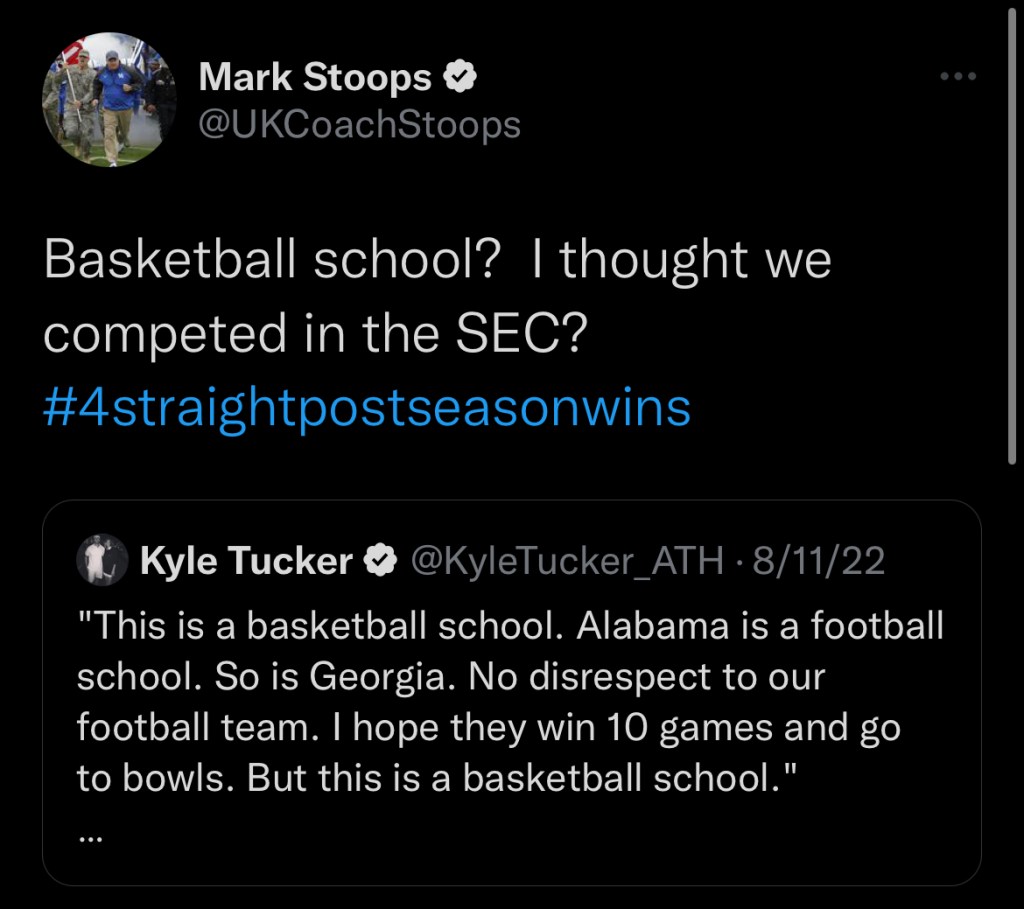Expand the truncated quote via trailing ellipsis
This screenshot has width=1024, height=909.
coord(90,837)
